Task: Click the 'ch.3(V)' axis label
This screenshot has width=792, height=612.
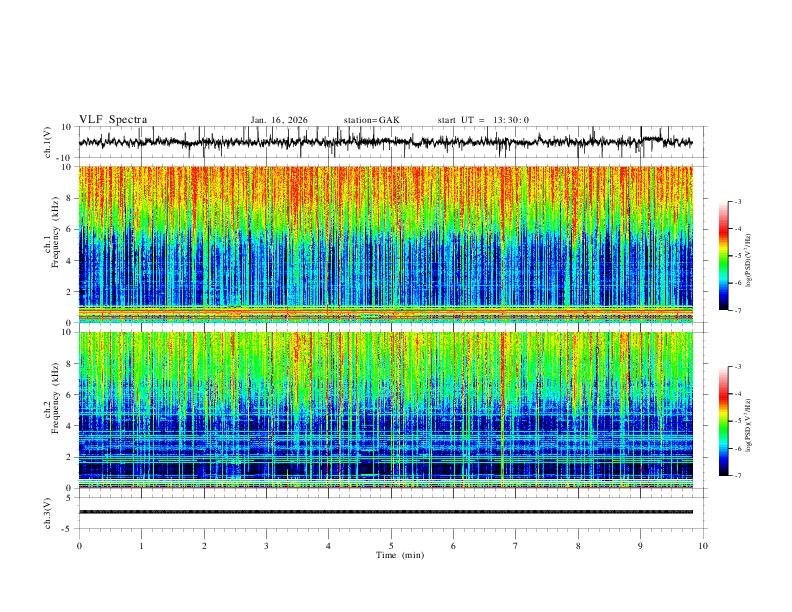Action: [x=49, y=513]
